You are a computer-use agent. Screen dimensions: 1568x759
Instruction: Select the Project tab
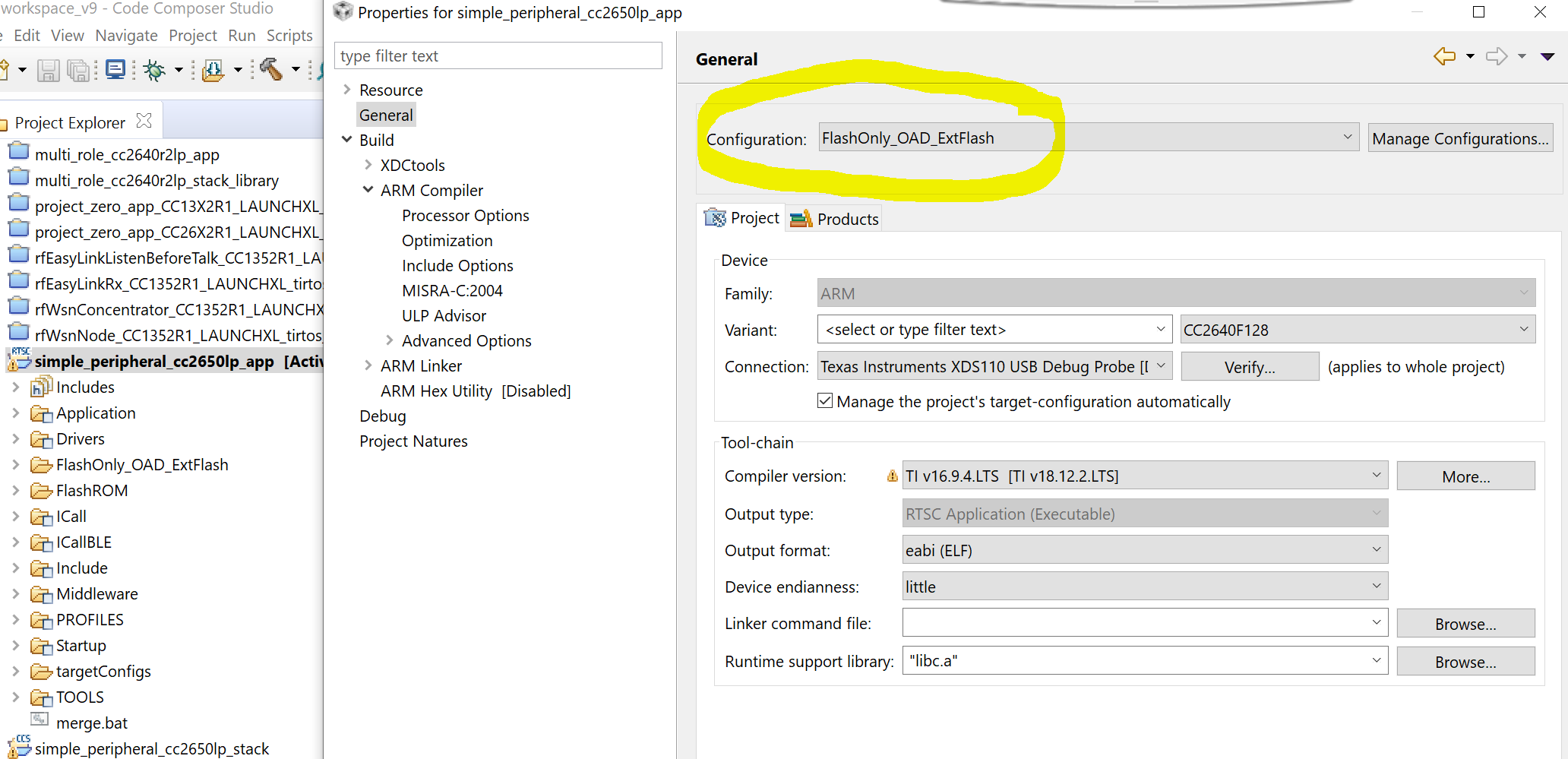pos(741,218)
